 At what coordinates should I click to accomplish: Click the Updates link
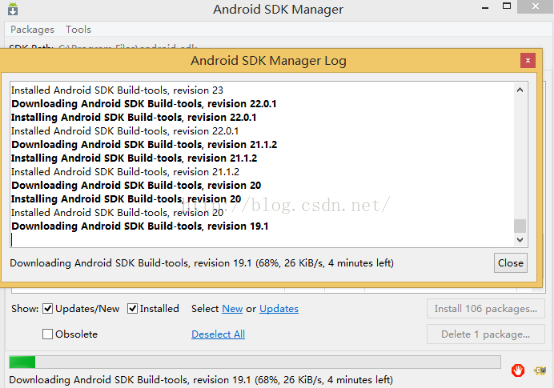click(279, 308)
